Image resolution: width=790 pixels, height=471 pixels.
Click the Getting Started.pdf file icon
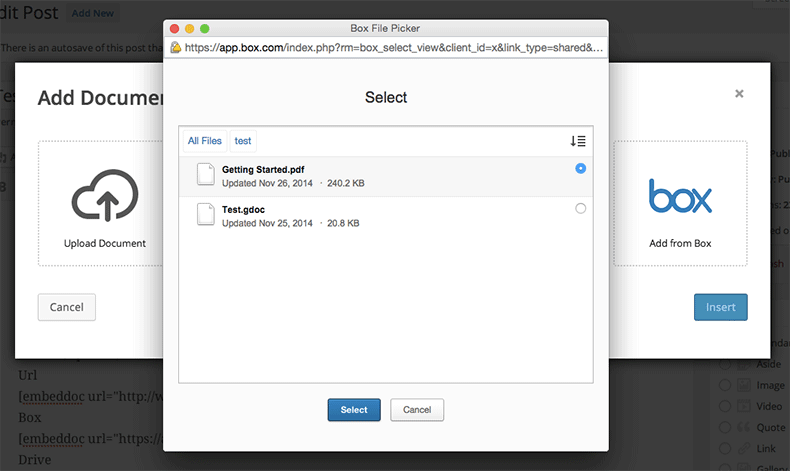pos(206,174)
